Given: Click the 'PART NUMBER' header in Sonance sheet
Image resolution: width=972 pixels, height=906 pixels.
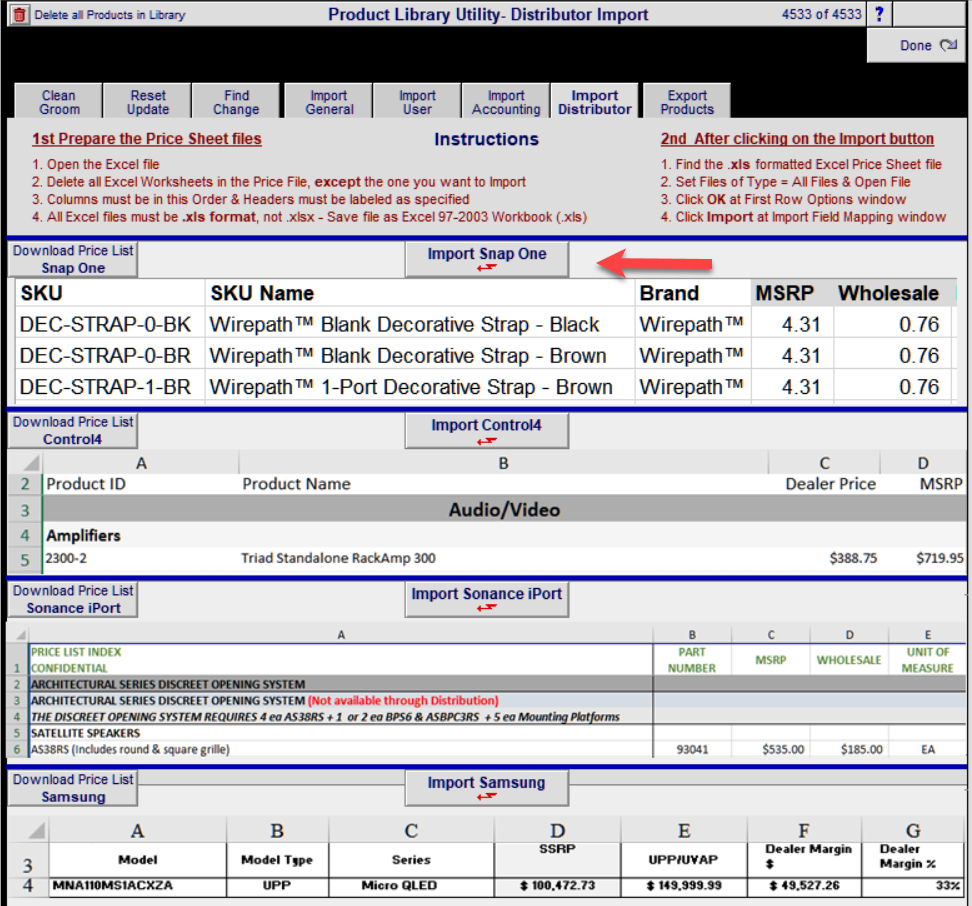Looking at the screenshot, I should click(692, 660).
